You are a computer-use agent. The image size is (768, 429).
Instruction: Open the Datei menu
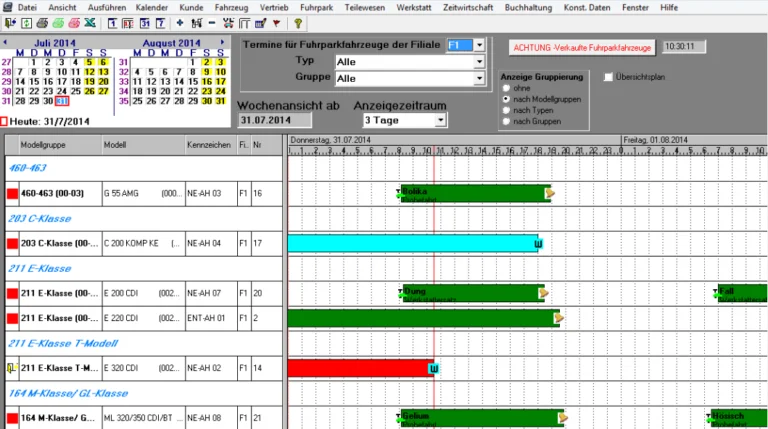tap(27, 7)
